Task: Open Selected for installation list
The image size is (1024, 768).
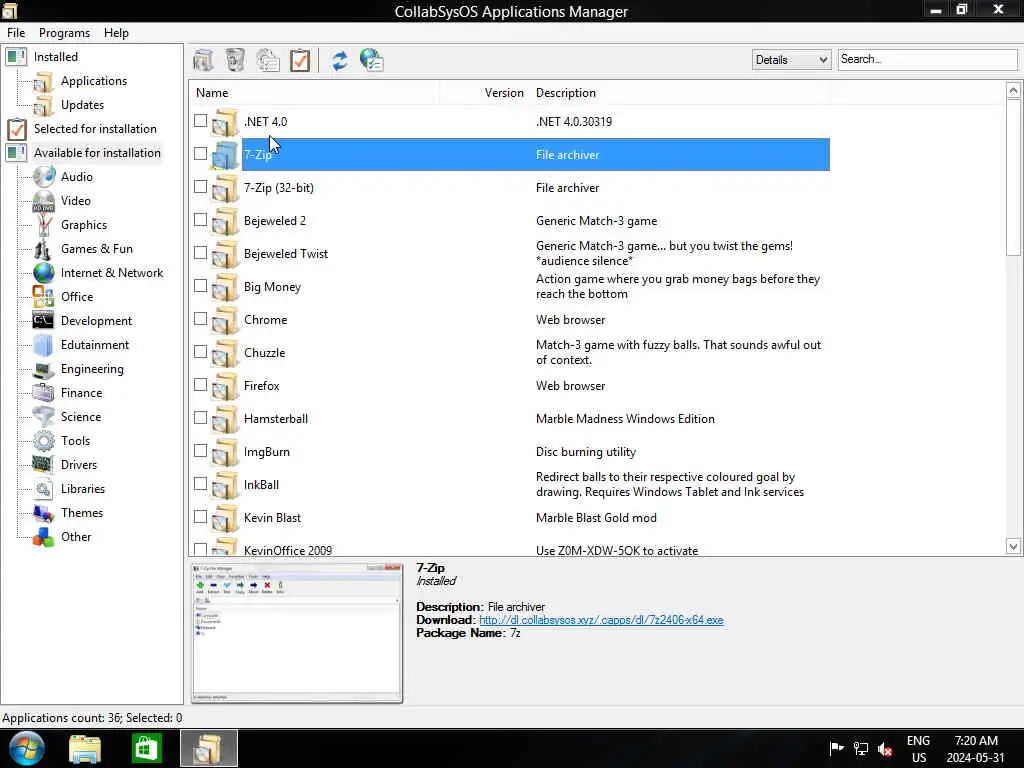Action: pos(95,129)
